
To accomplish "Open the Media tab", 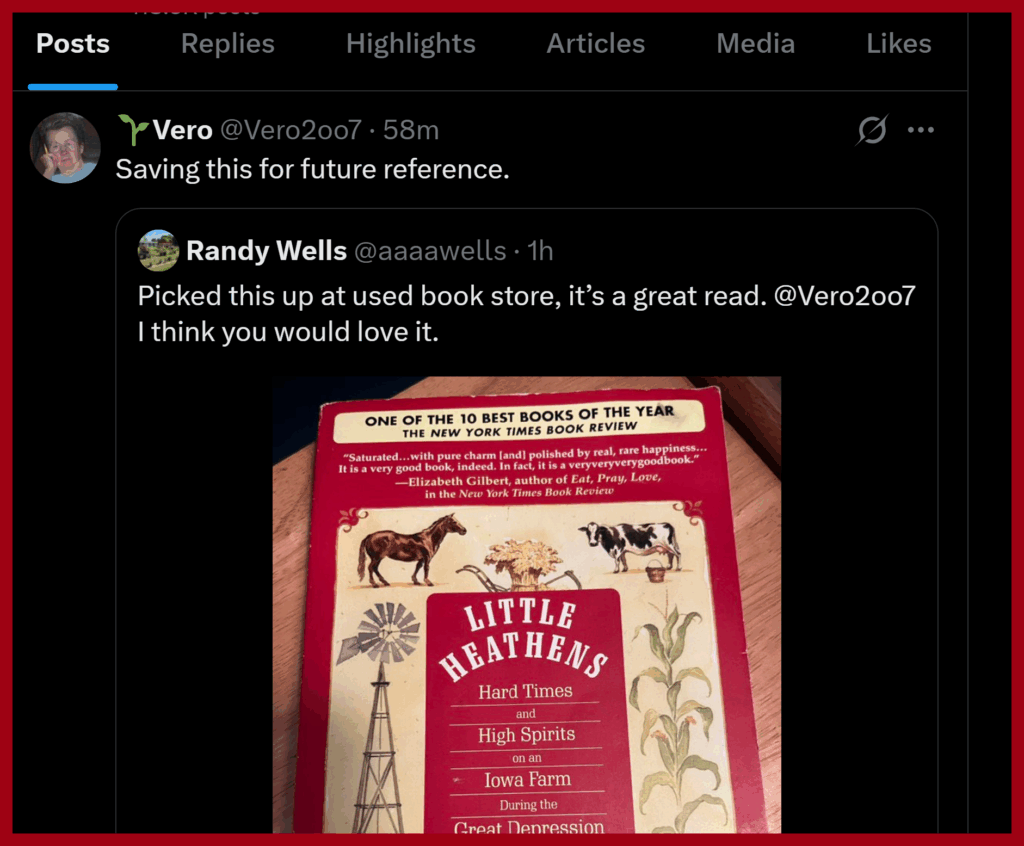I will pos(756,44).
